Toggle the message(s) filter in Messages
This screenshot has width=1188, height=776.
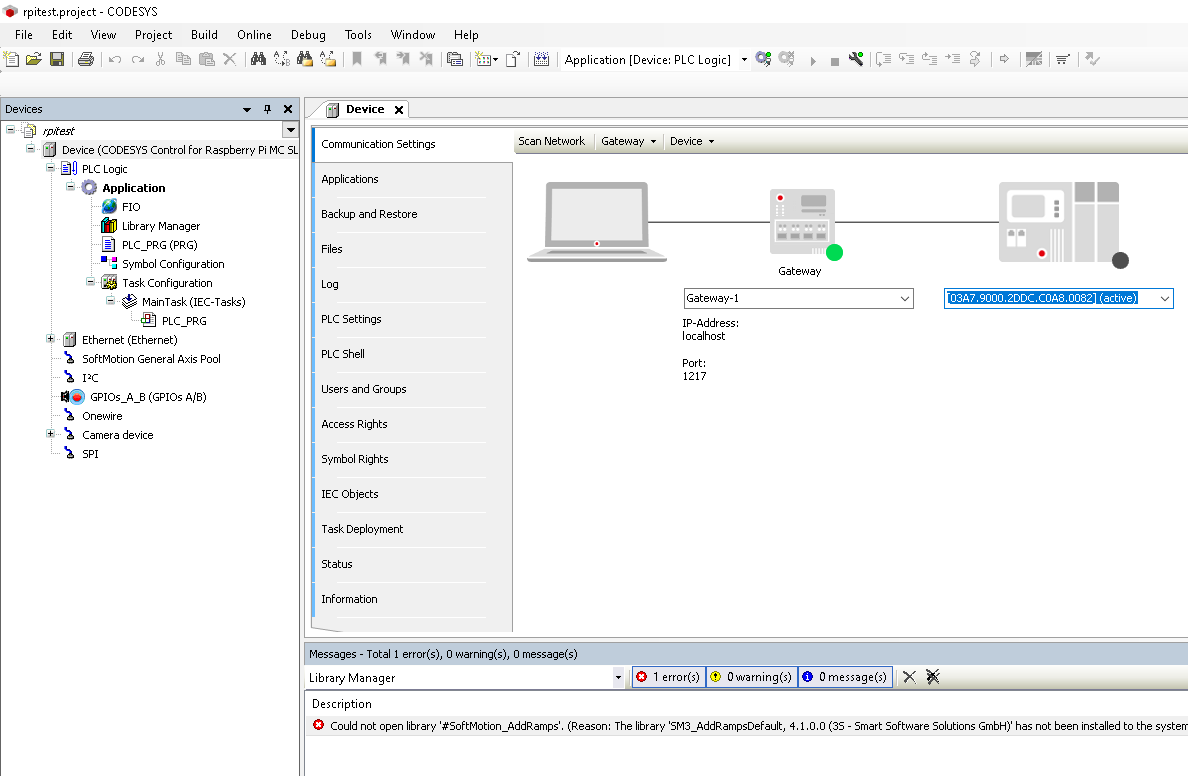846,677
